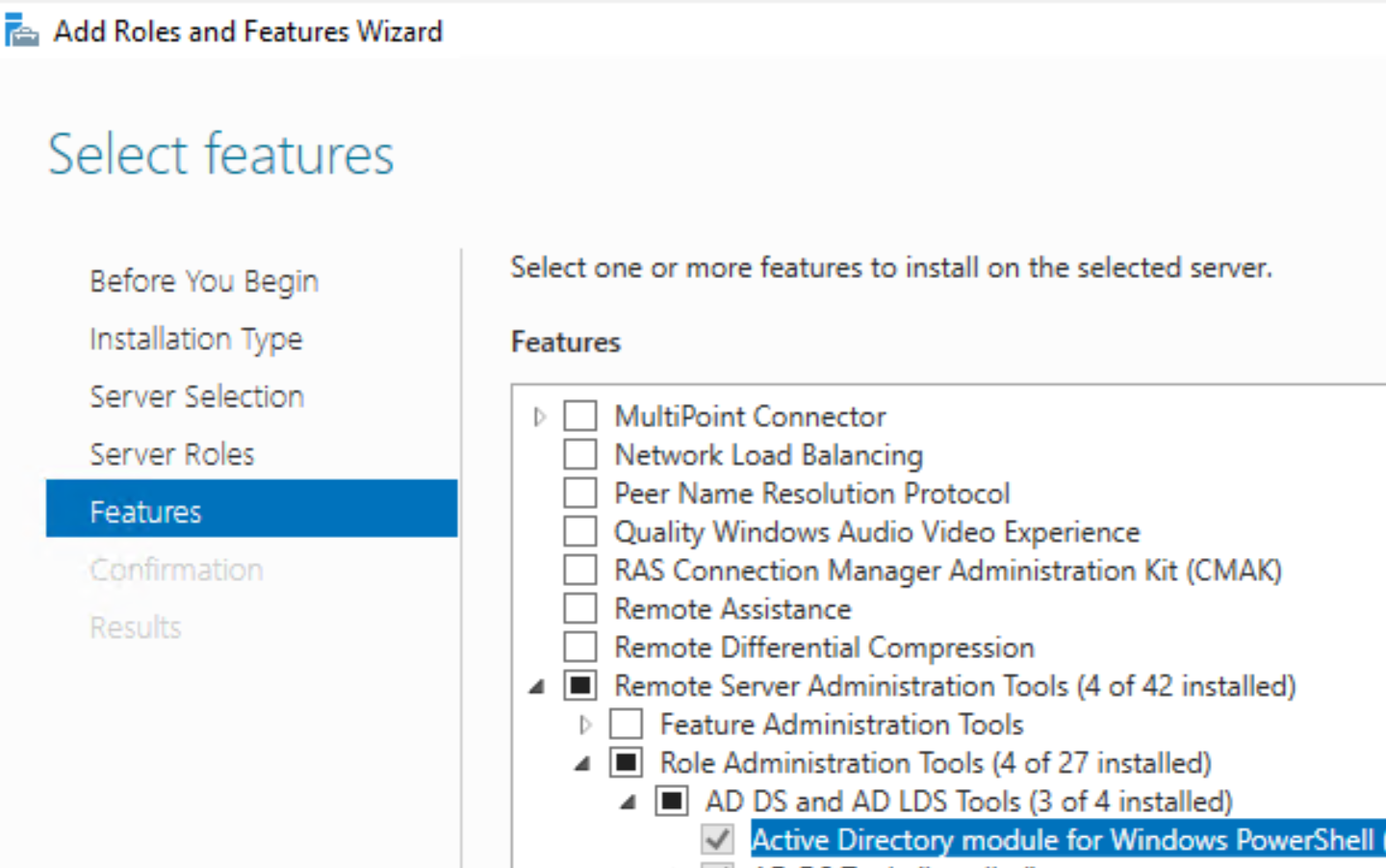Viewport: 1386px width, 868px height.
Task: Select the Network Load Balancing row text
Action: [768, 455]
